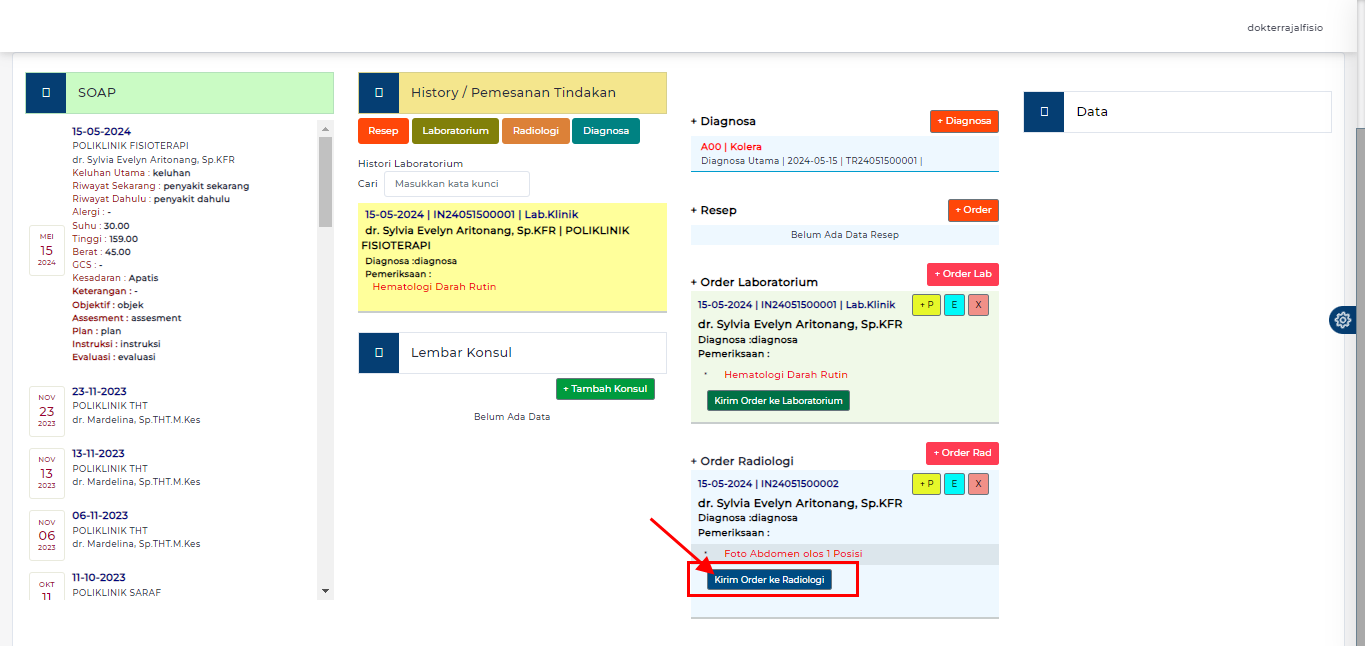Screen dimensions: 1365x646
Task: Click the red X icon on the lab order
Action: [978, 304]
